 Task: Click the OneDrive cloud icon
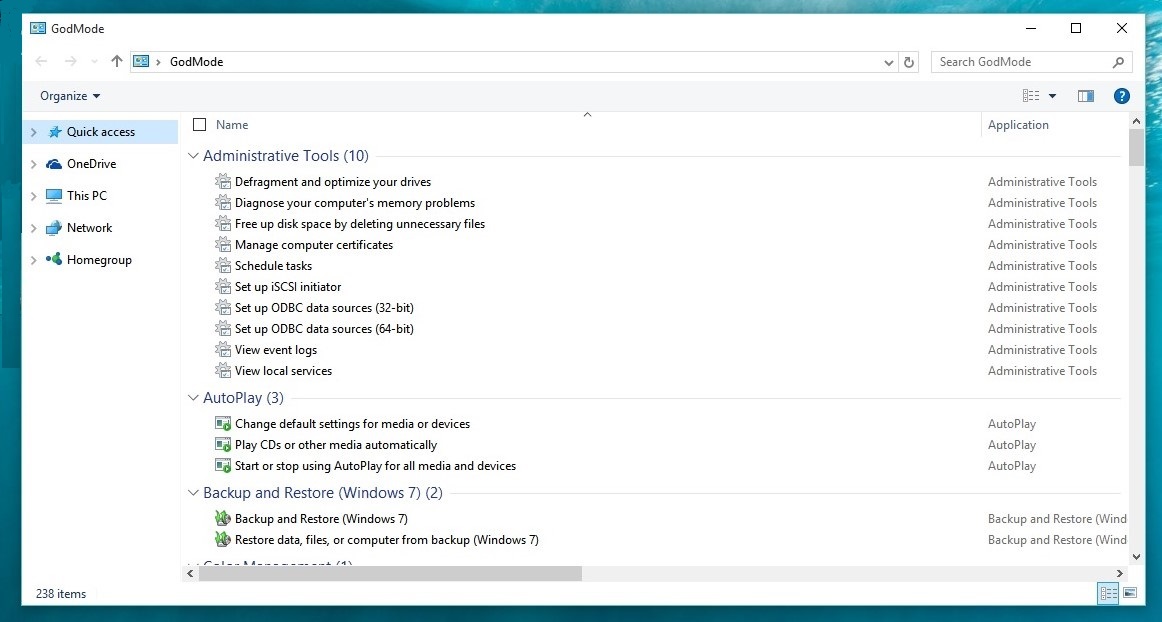point(54,164)
